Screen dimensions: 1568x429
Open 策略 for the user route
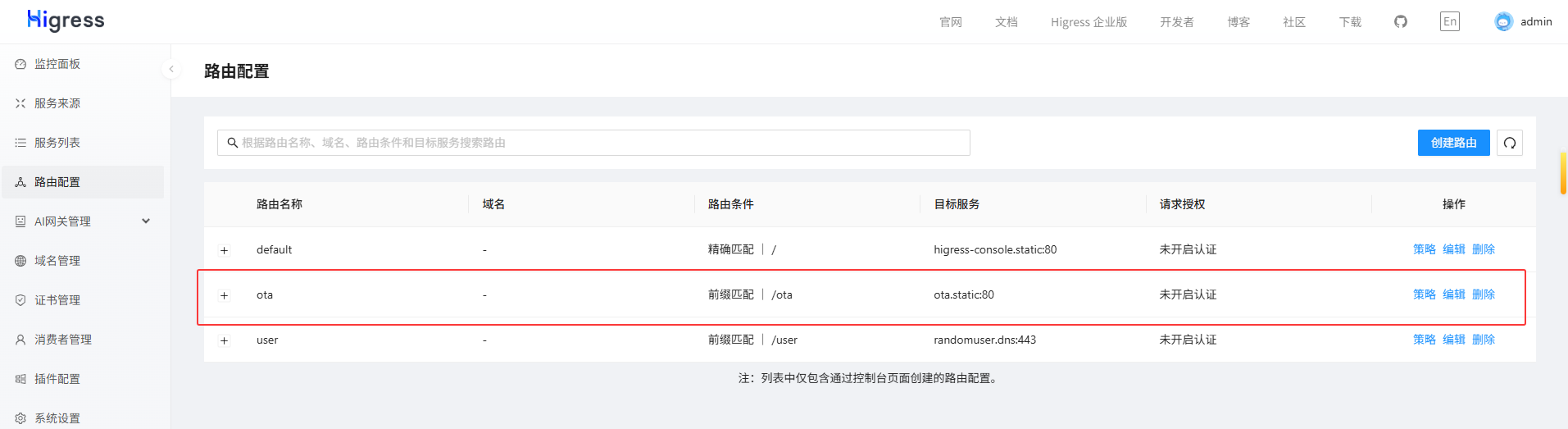pos(1424,340)
